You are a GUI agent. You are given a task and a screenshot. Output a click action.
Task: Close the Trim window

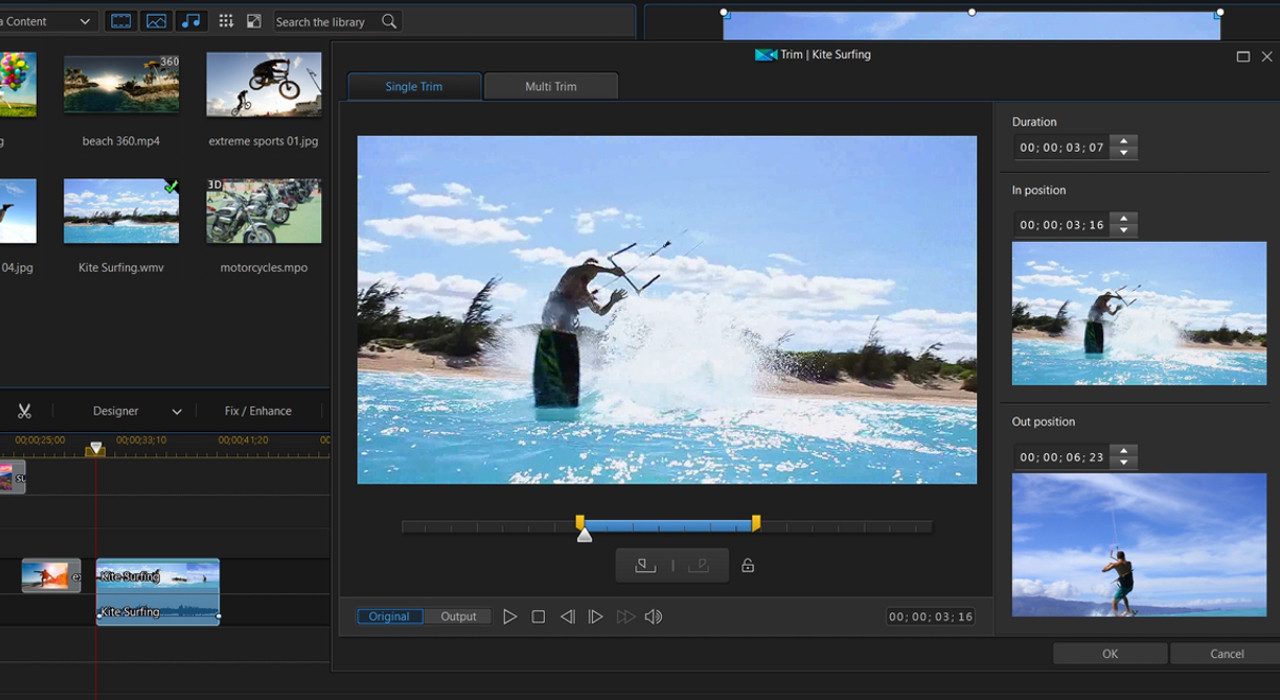(x=1267, y=57)
